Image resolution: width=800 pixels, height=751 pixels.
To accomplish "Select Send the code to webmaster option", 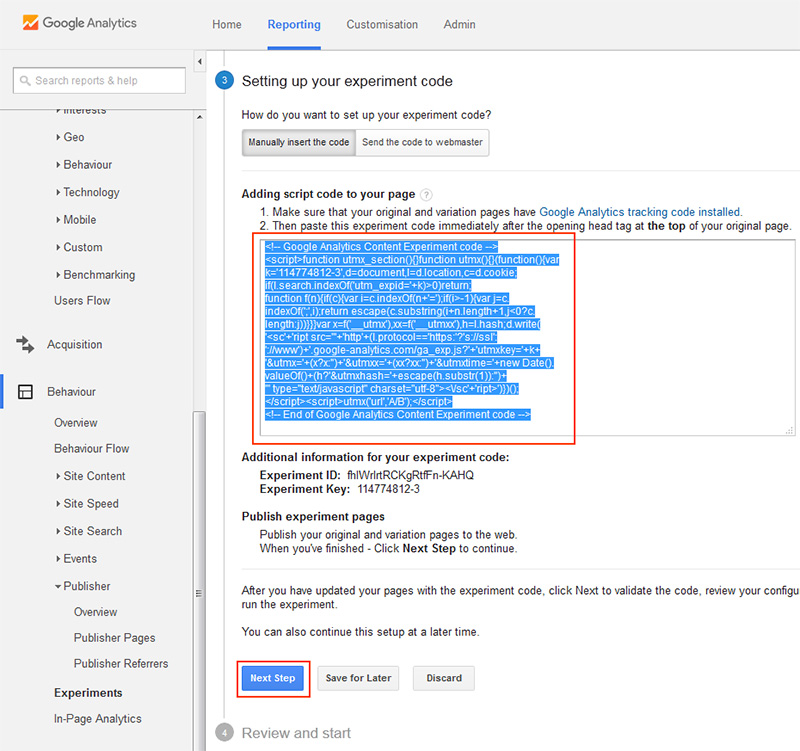I will 422,142.
